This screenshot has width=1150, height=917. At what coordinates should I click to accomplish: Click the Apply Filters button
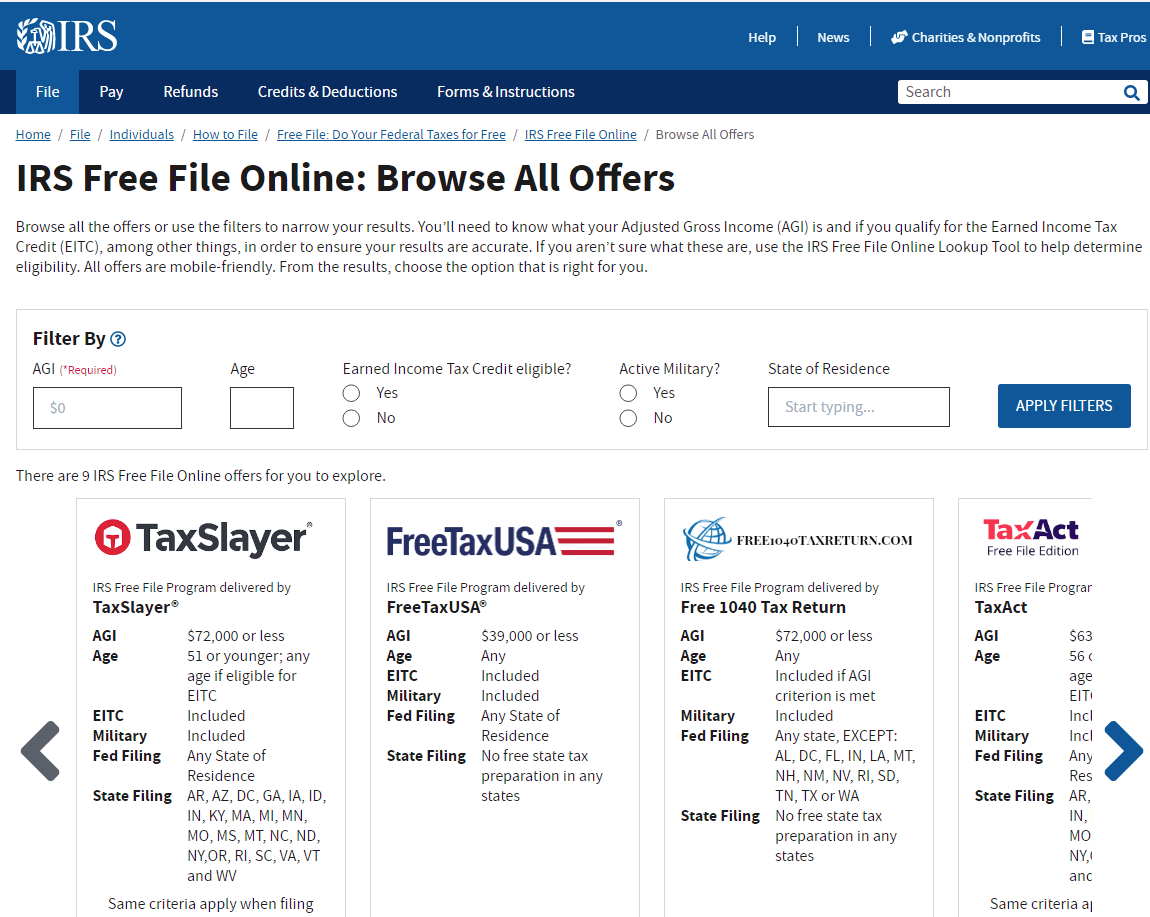click(1063, 406)
